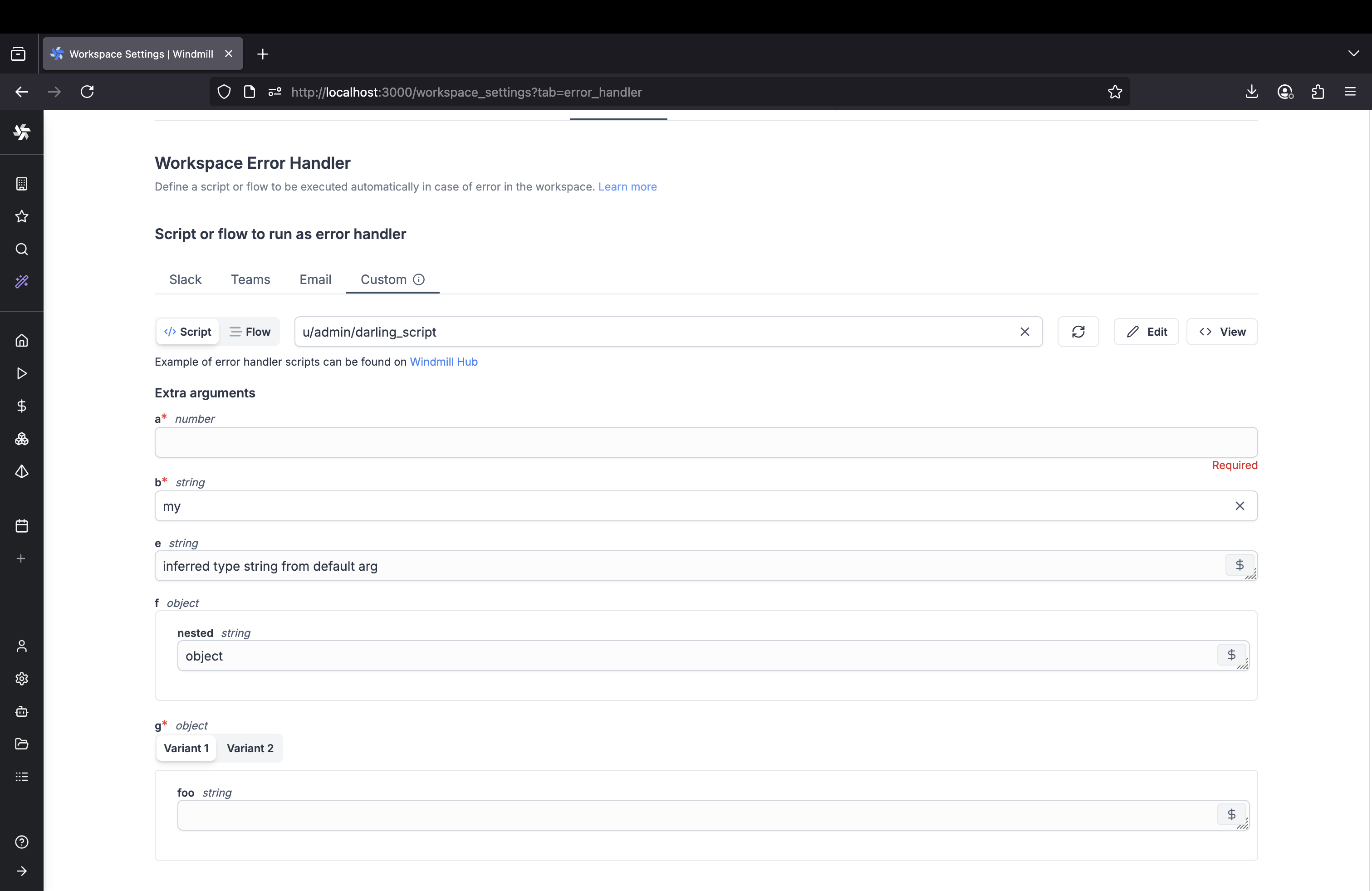The height and width of the screenshot is (891, 1372).
Task: Open the browser tab list chevron
Action: point(1353,53)
